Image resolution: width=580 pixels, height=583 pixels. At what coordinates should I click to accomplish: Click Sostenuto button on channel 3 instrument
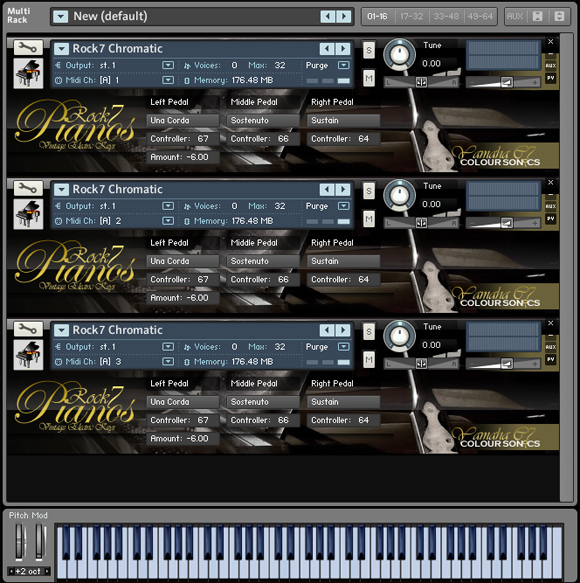click(263, 402)
